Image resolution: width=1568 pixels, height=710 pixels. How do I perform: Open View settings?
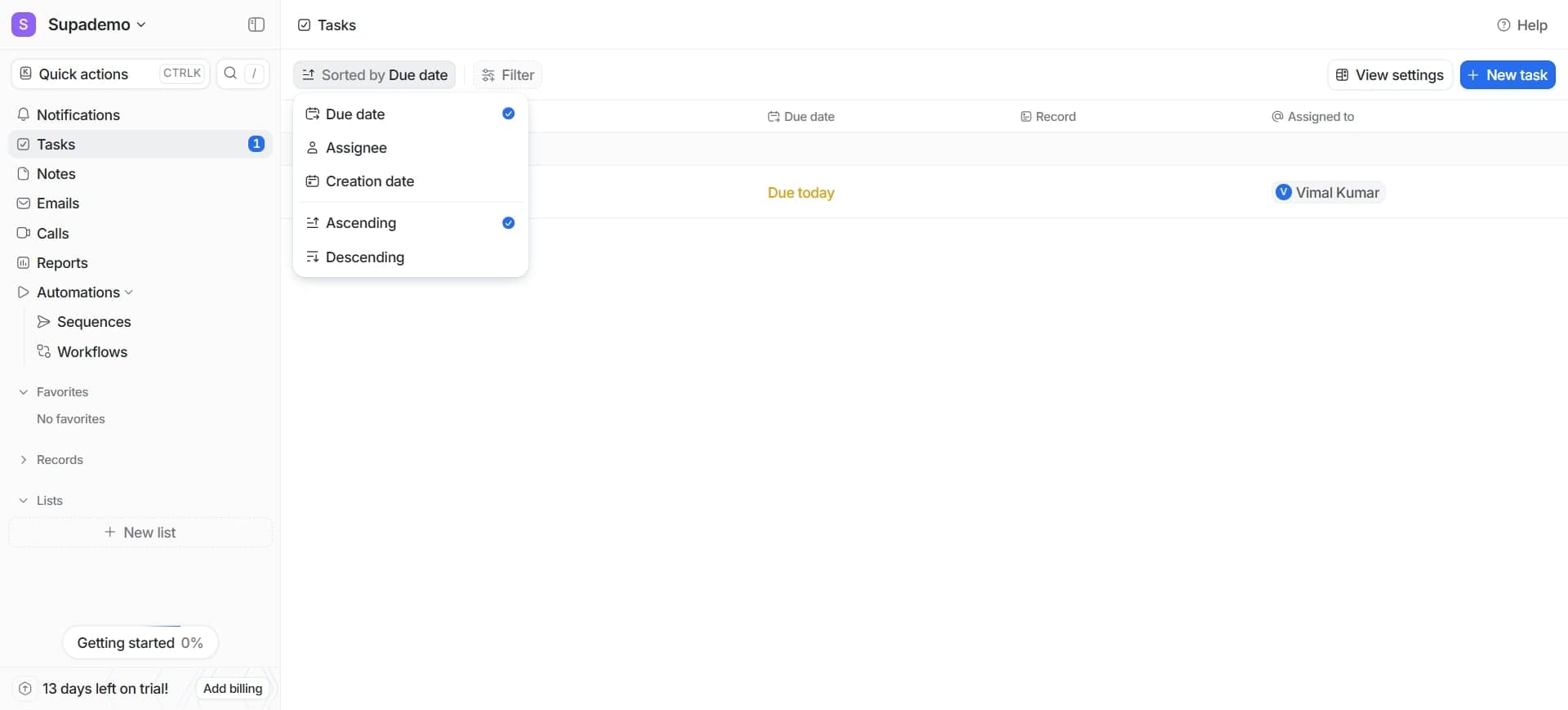click(x=1390, y=74)
